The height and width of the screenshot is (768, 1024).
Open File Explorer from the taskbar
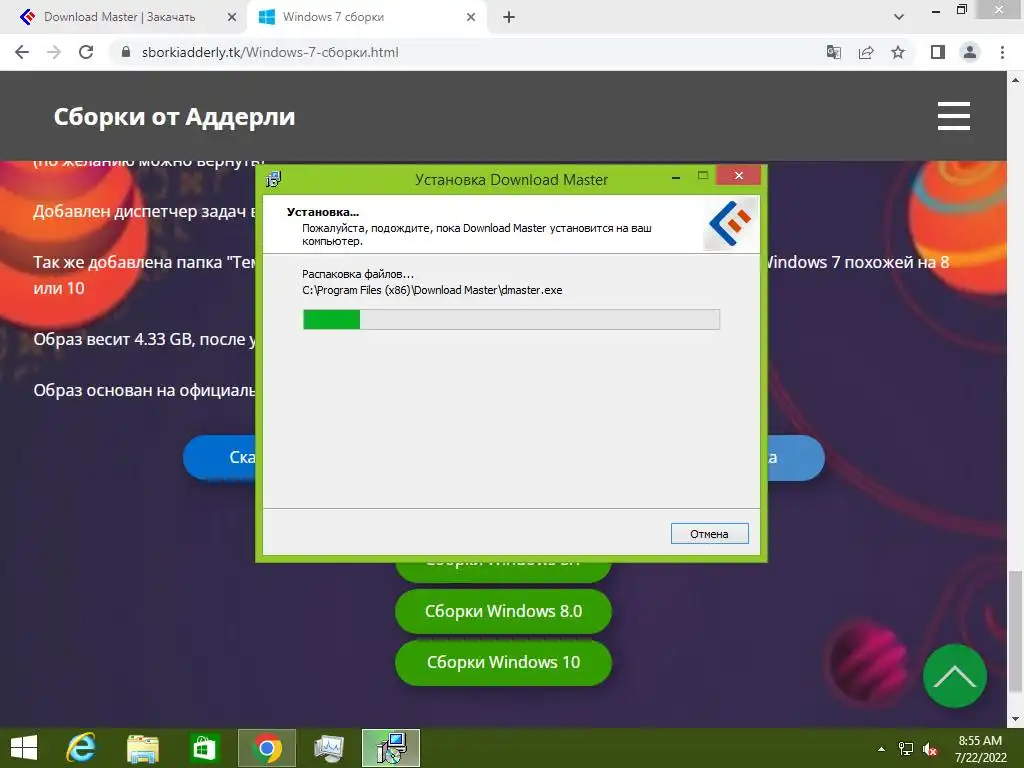(143, 748)
